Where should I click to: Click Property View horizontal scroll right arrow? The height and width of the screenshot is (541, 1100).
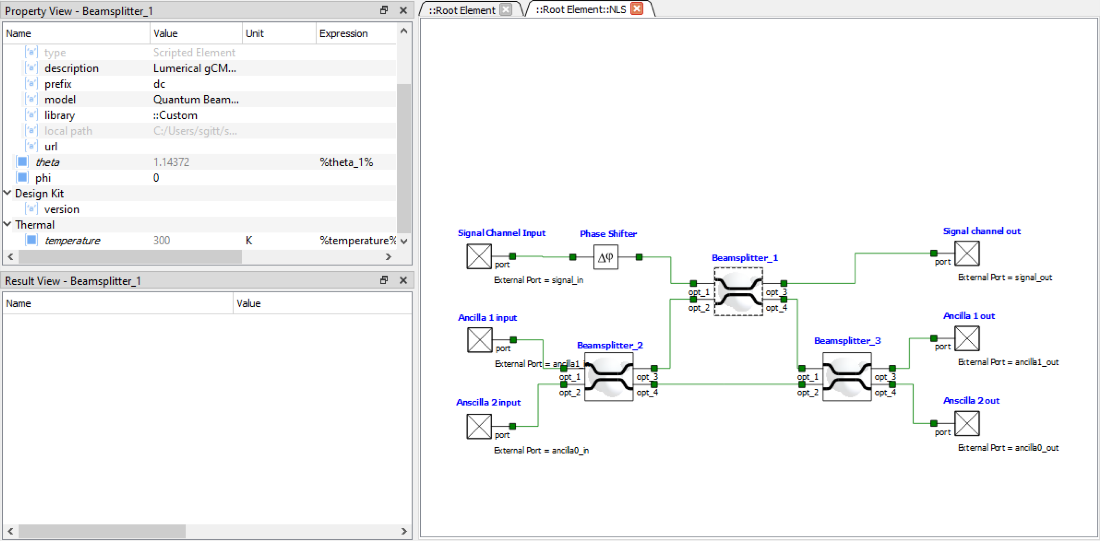pos(389,257)
